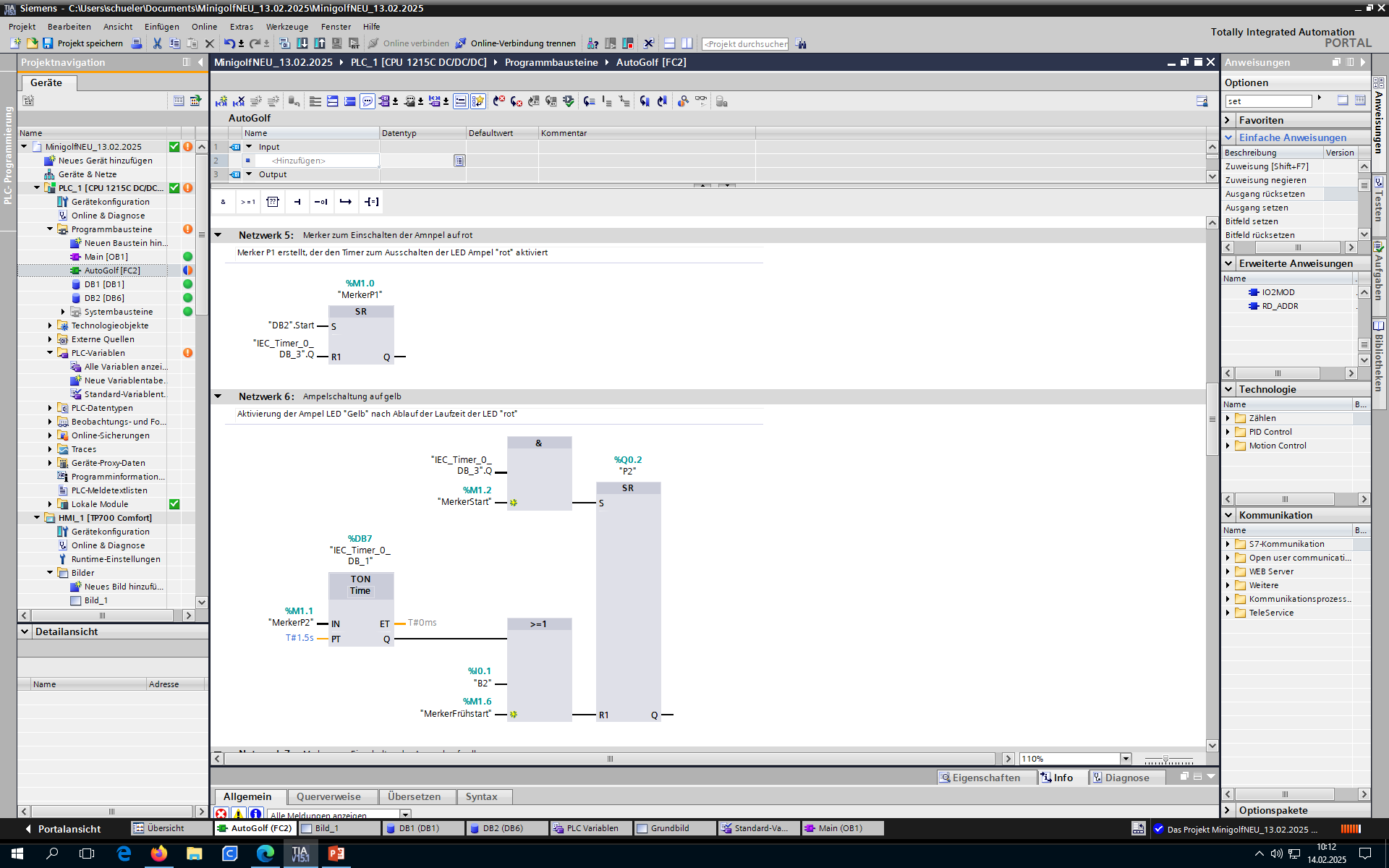Insert an OR (>=1) box from the favorites bar
Screen dimensions: 1389x868
coord(248,202)
